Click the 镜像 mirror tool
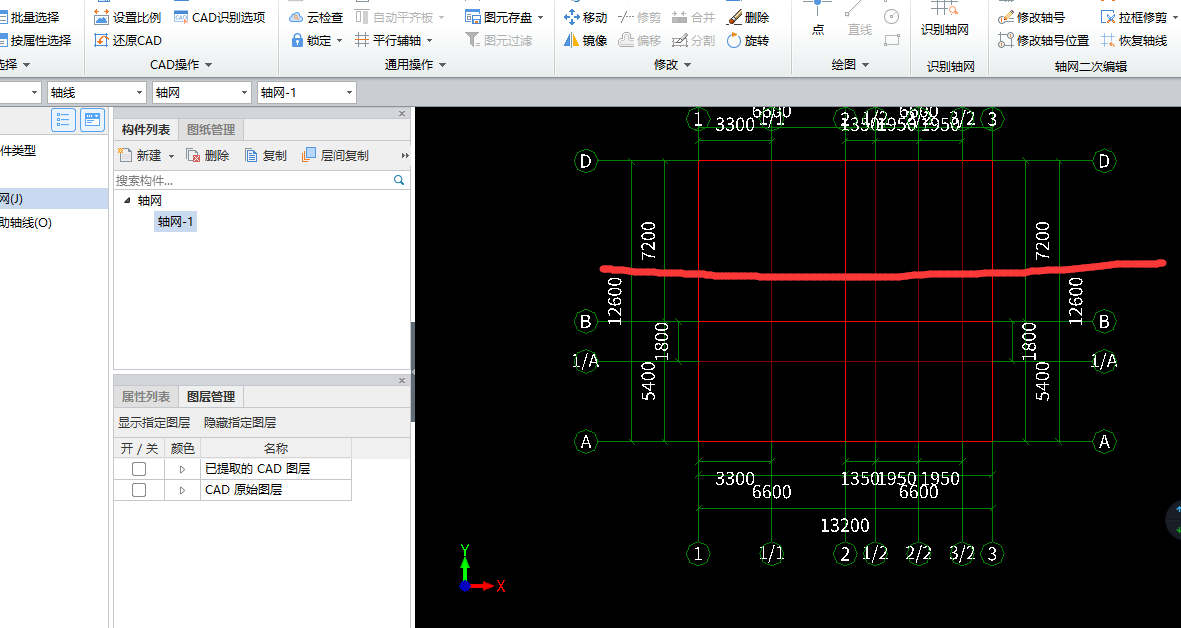 (x=585, y=41)
